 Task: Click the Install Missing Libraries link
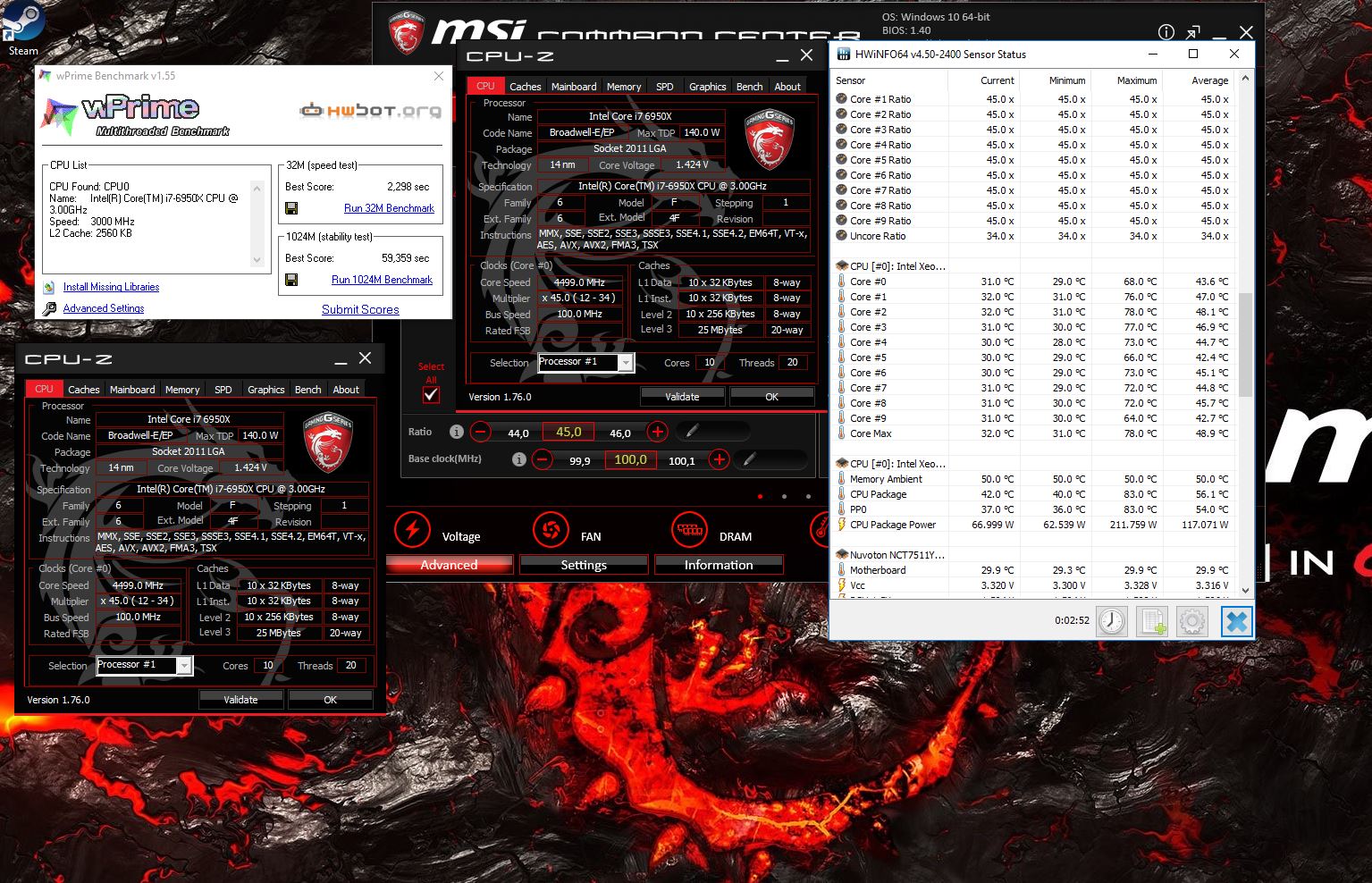point(111,287)
